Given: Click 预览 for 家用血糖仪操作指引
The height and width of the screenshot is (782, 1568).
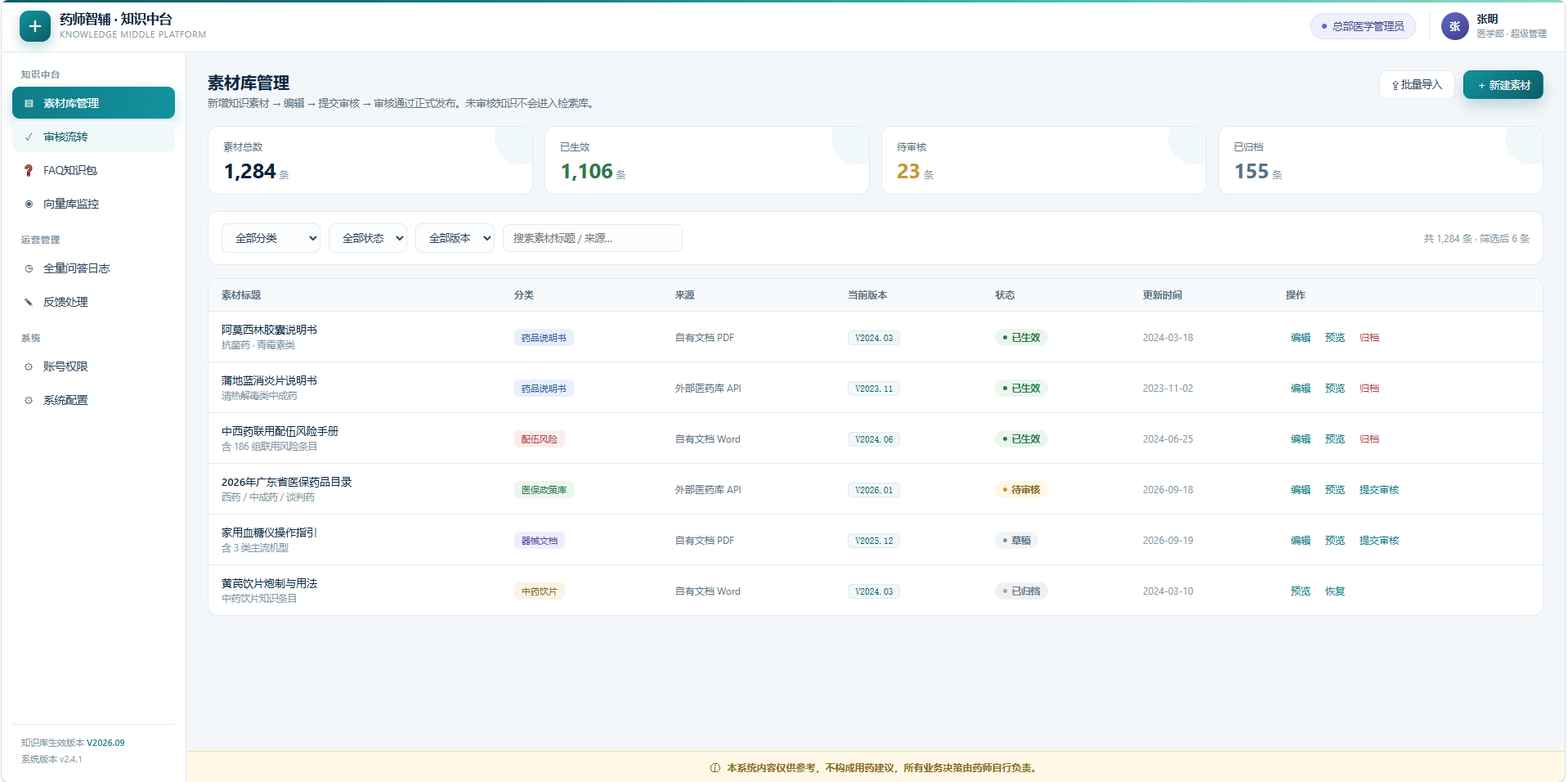Looking at the screenshot, I should pyautogui.click(x=1334, y=541).
